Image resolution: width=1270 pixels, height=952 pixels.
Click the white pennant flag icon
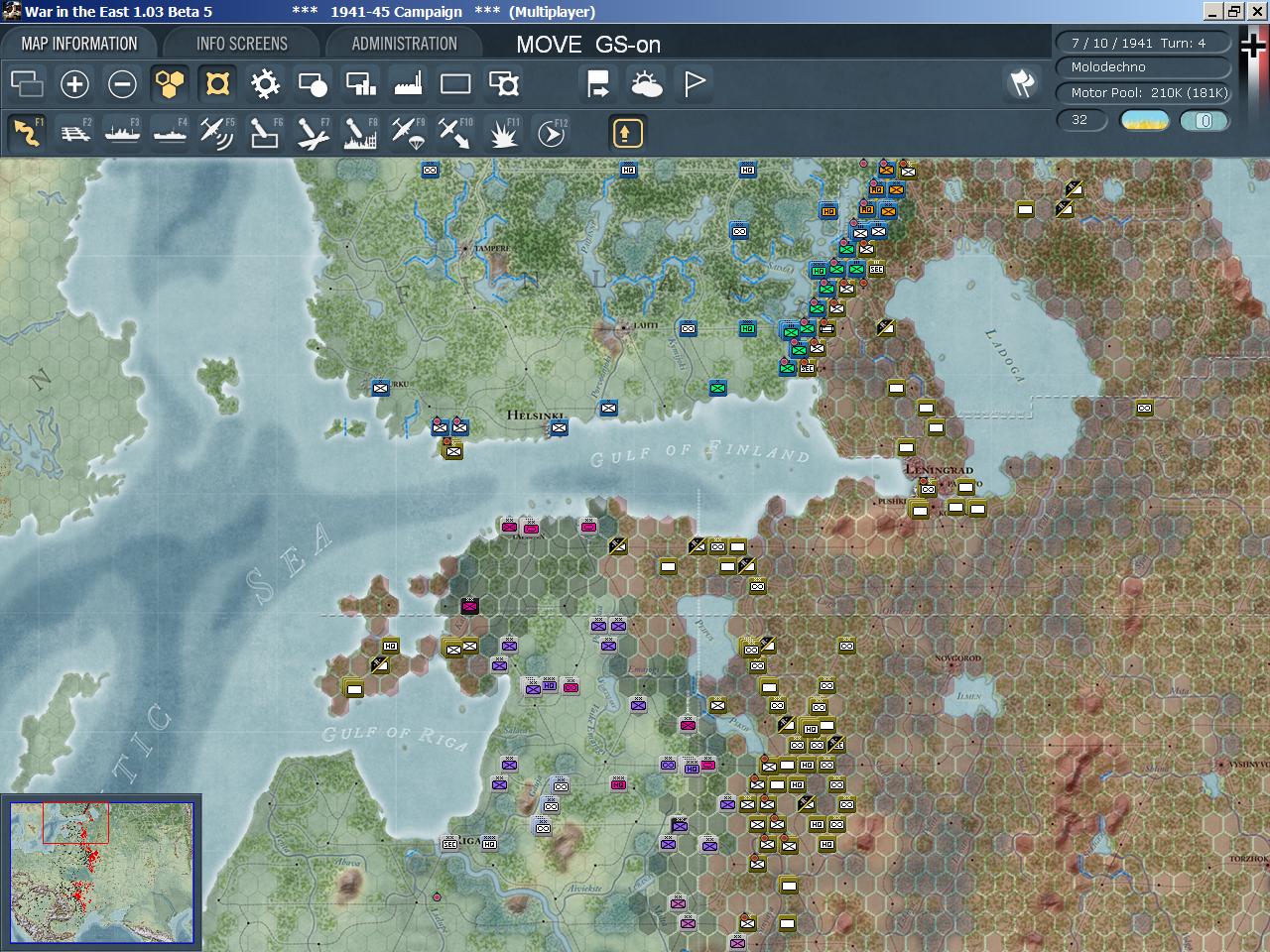point(695,84)
